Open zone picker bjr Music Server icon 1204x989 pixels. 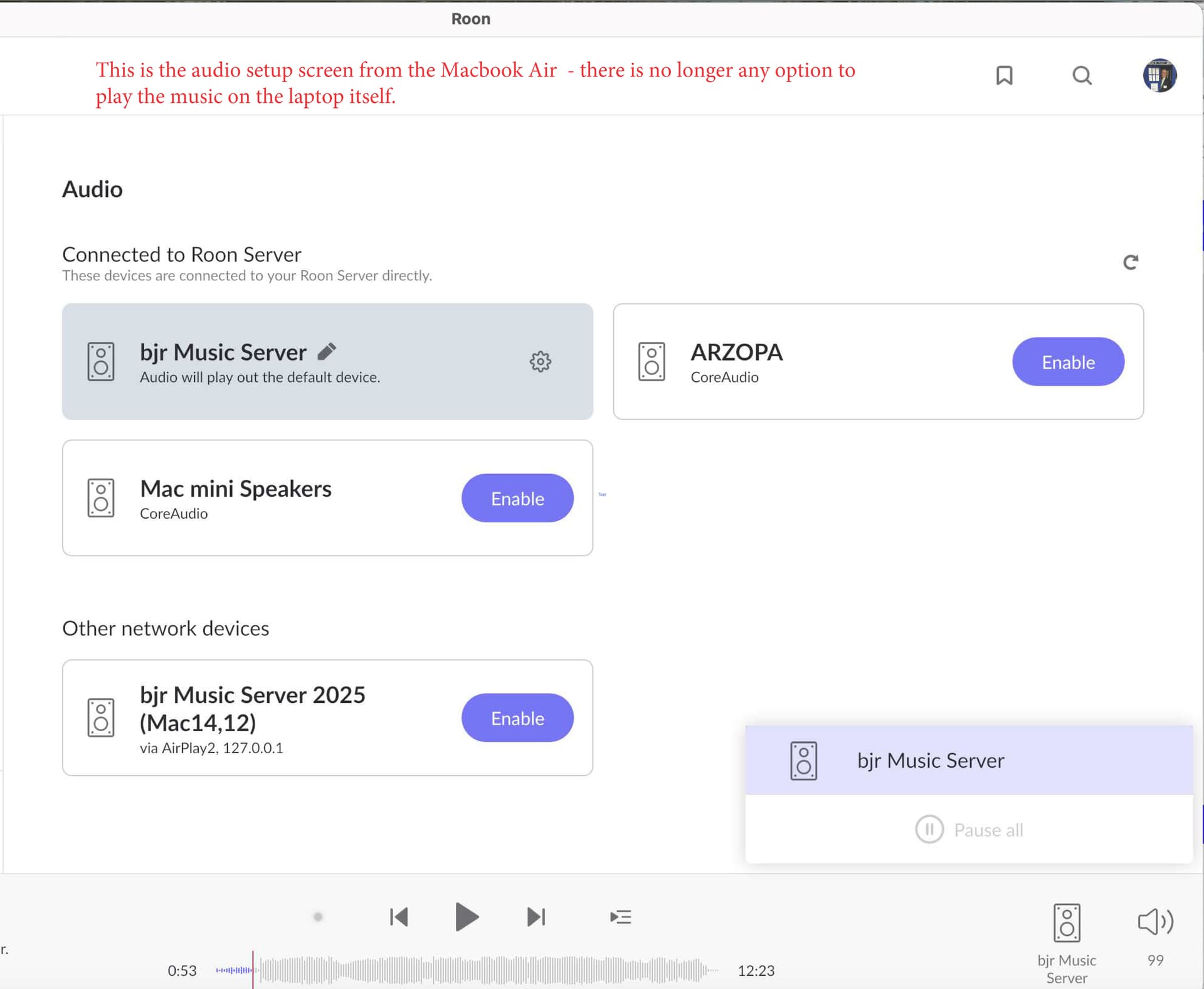1066,923
